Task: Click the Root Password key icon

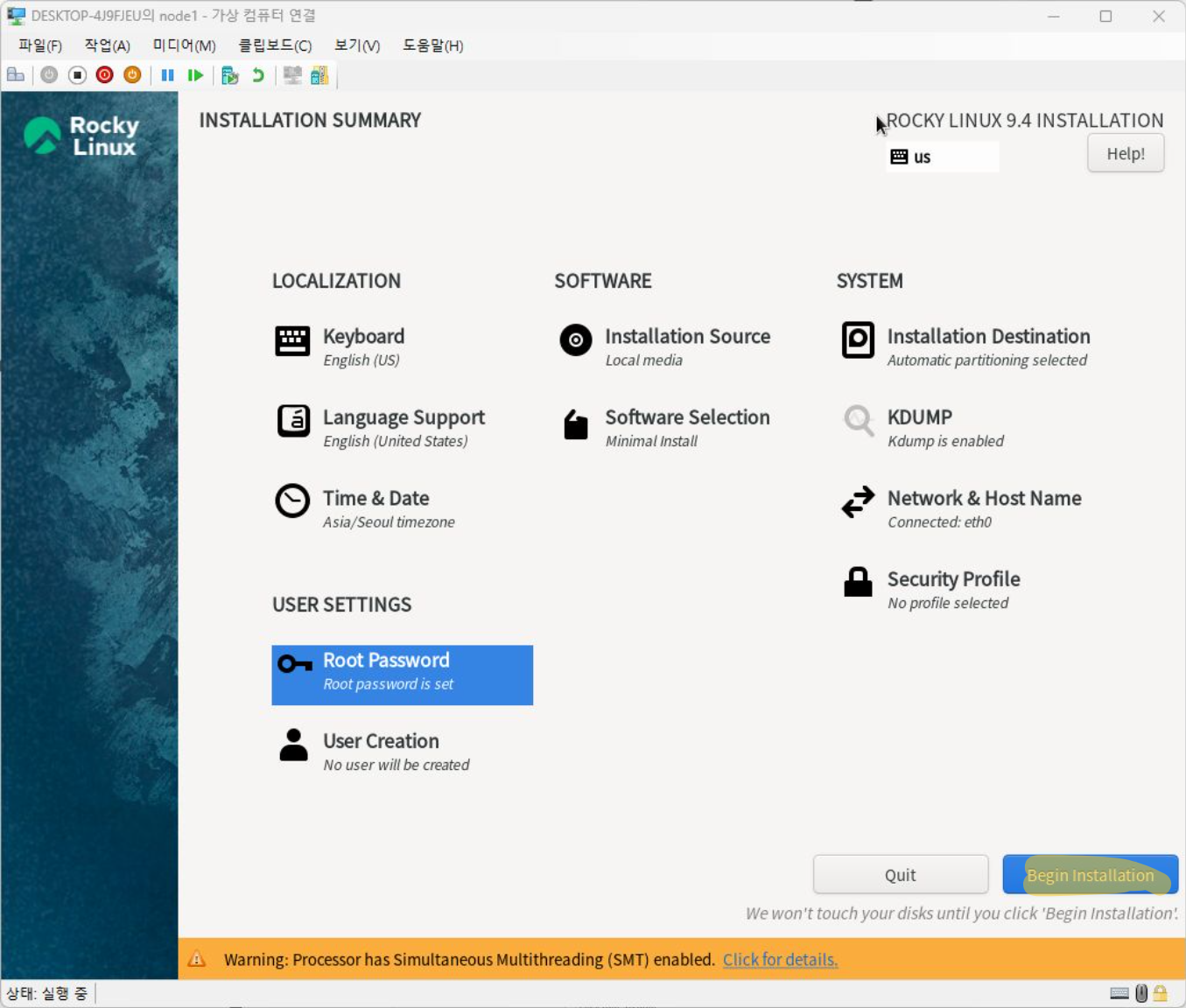Action: (295, 665)
